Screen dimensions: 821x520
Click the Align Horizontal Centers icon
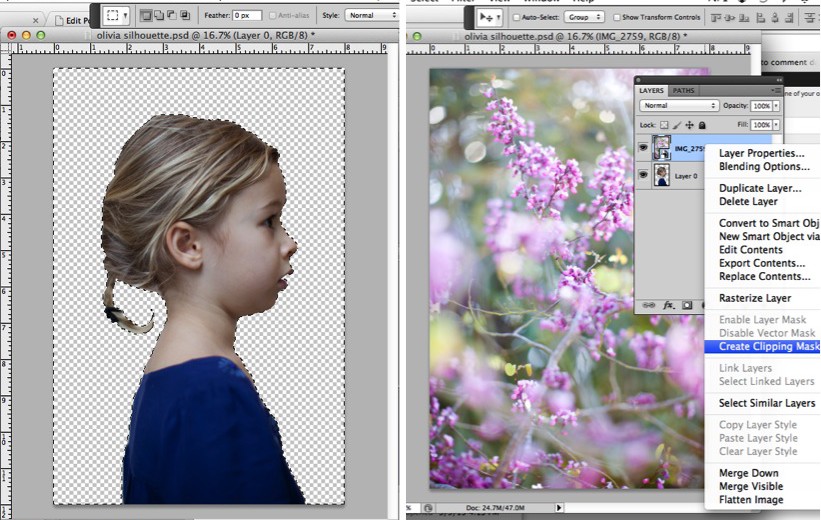(x=775, y=18)
